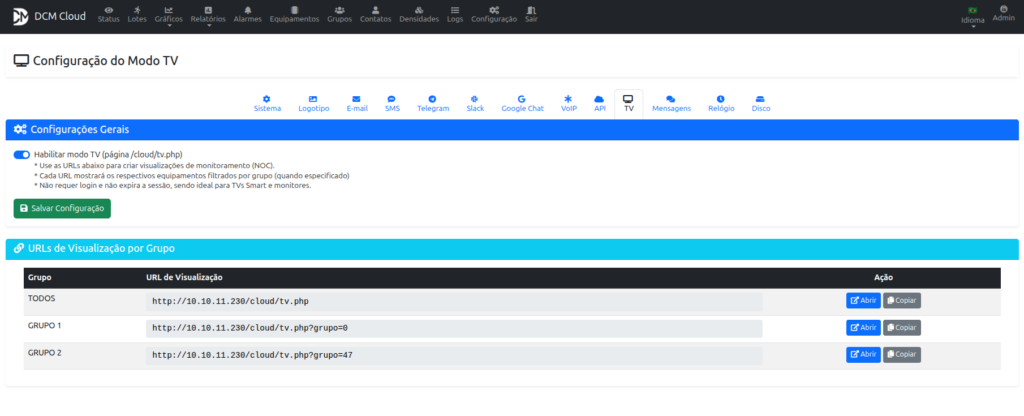The height and width of the screenshot is (416, 1024).
Task: Open the Telegram settings icon
Action: (x=433, y=98)
